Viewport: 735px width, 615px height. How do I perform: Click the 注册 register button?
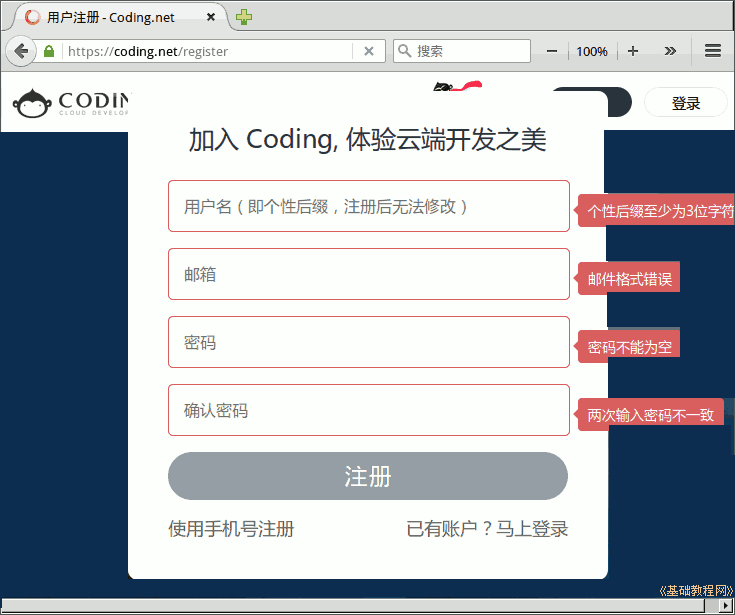click(x=368, y=476)
